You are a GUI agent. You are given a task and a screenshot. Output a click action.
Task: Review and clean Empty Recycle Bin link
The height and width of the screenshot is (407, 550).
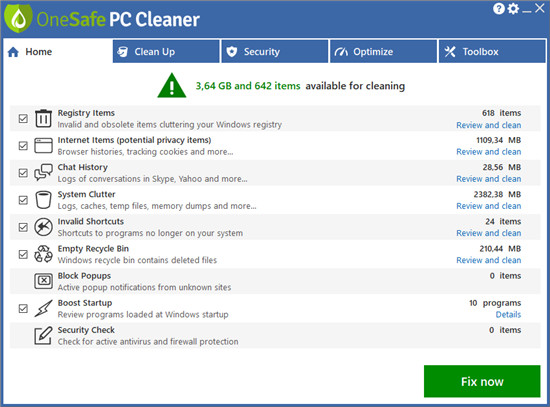pyautogui.click(x=489, y=260)
